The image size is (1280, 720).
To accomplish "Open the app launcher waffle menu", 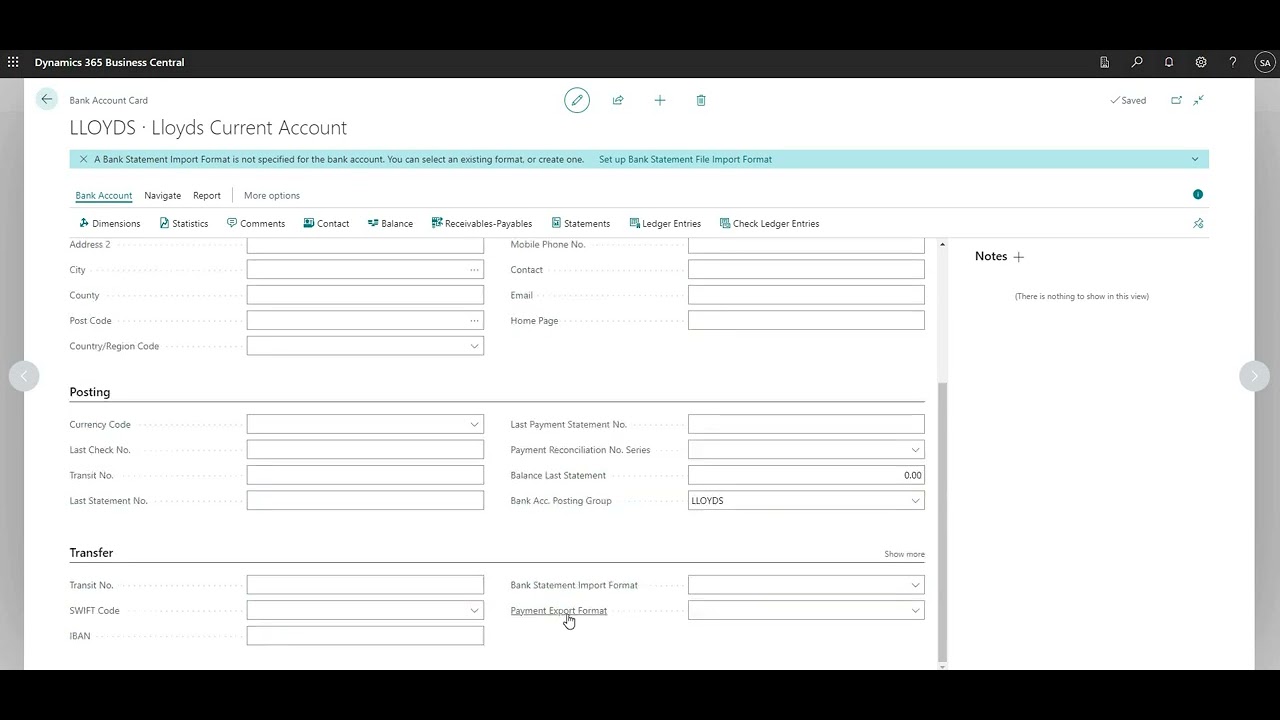I will coord(13,62).
